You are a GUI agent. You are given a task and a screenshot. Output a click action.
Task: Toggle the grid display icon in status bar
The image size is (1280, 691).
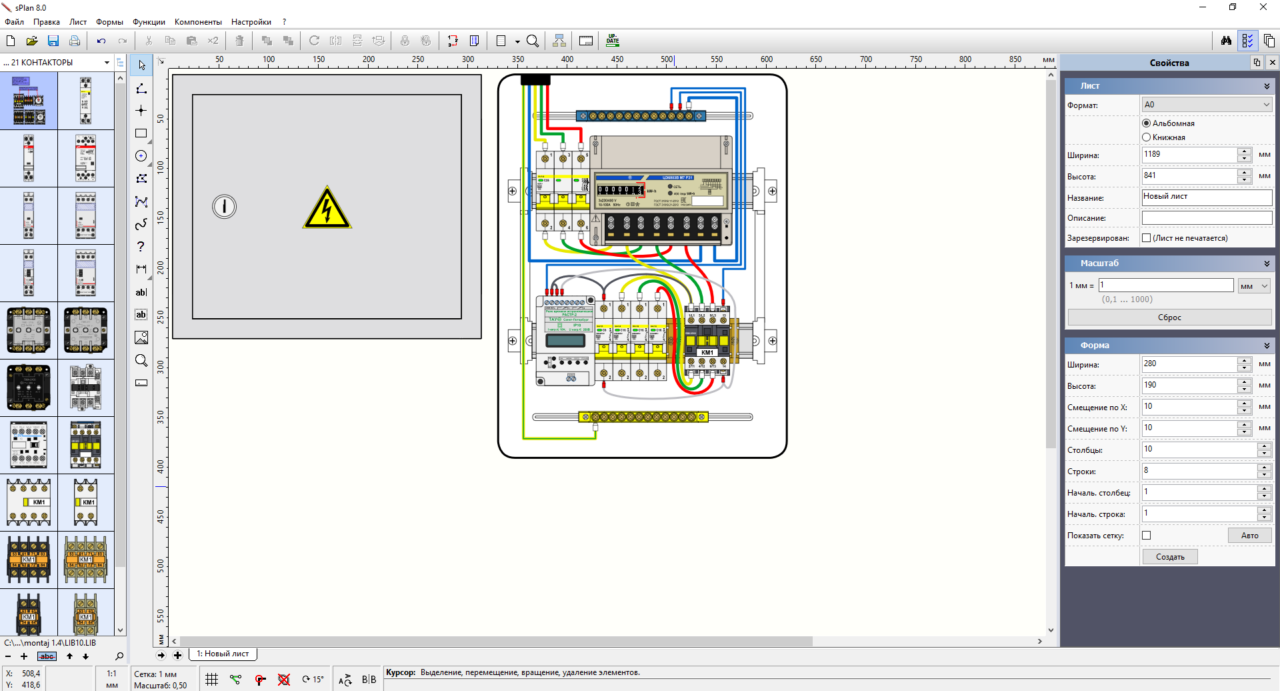click(212, 679)
